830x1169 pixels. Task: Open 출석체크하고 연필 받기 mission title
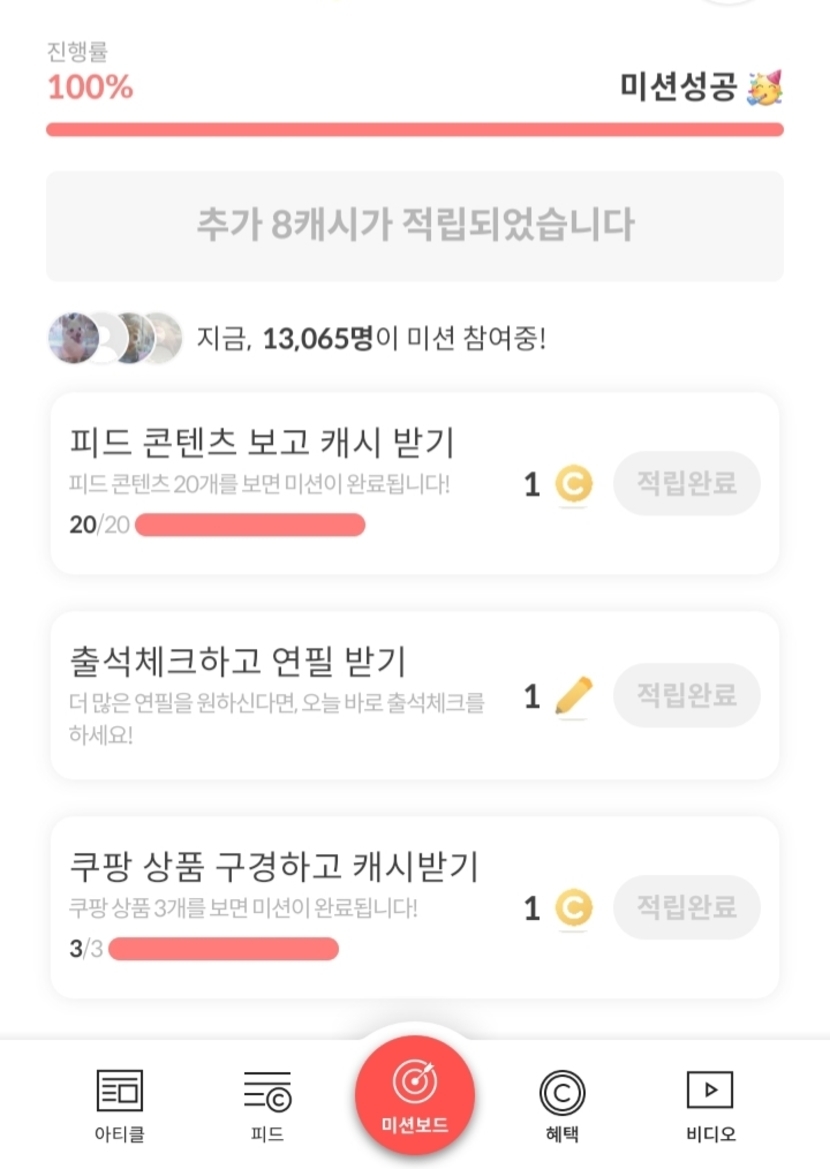tap(238, 661)
